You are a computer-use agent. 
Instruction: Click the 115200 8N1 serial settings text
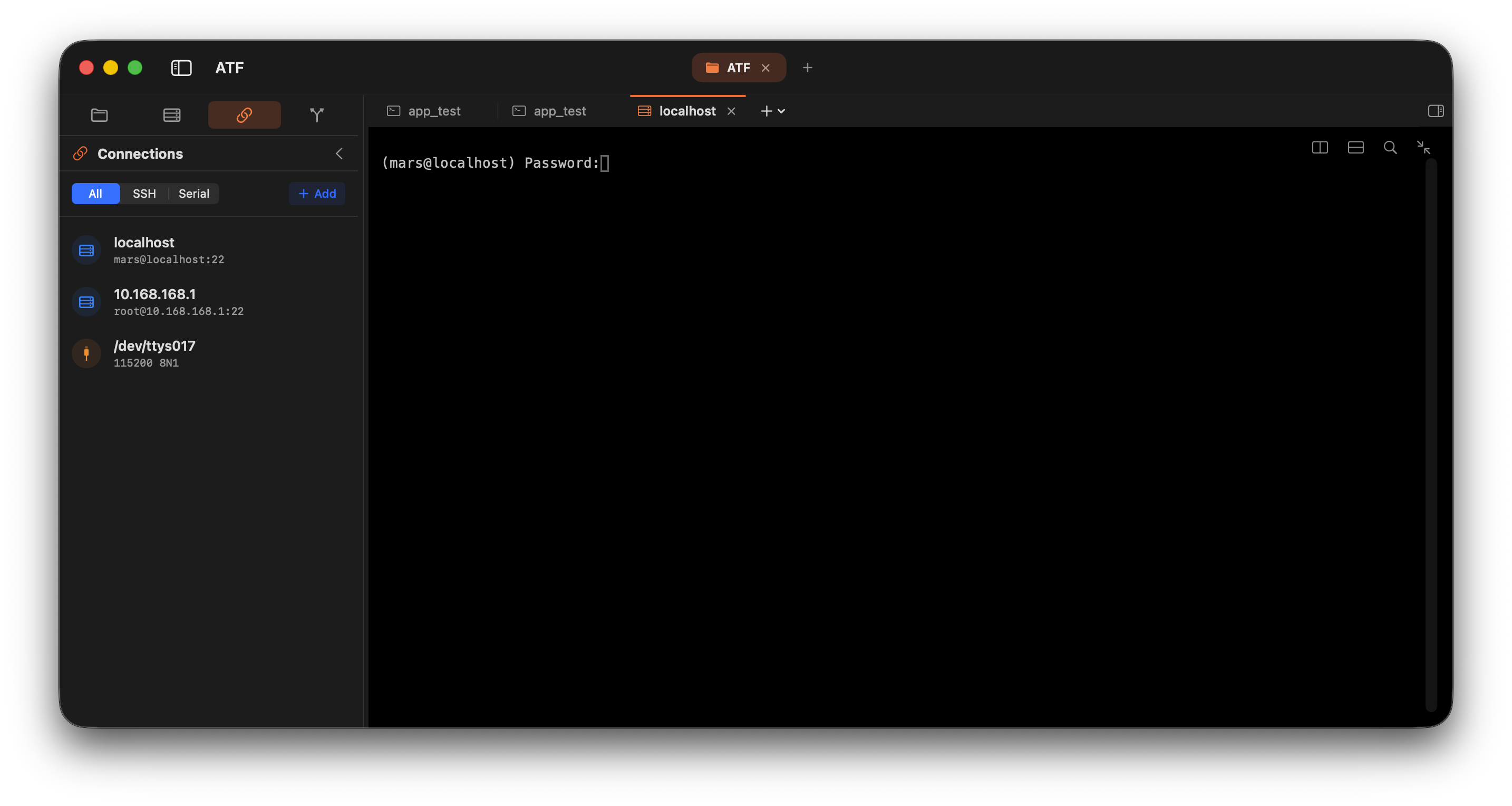click(146, 363)
